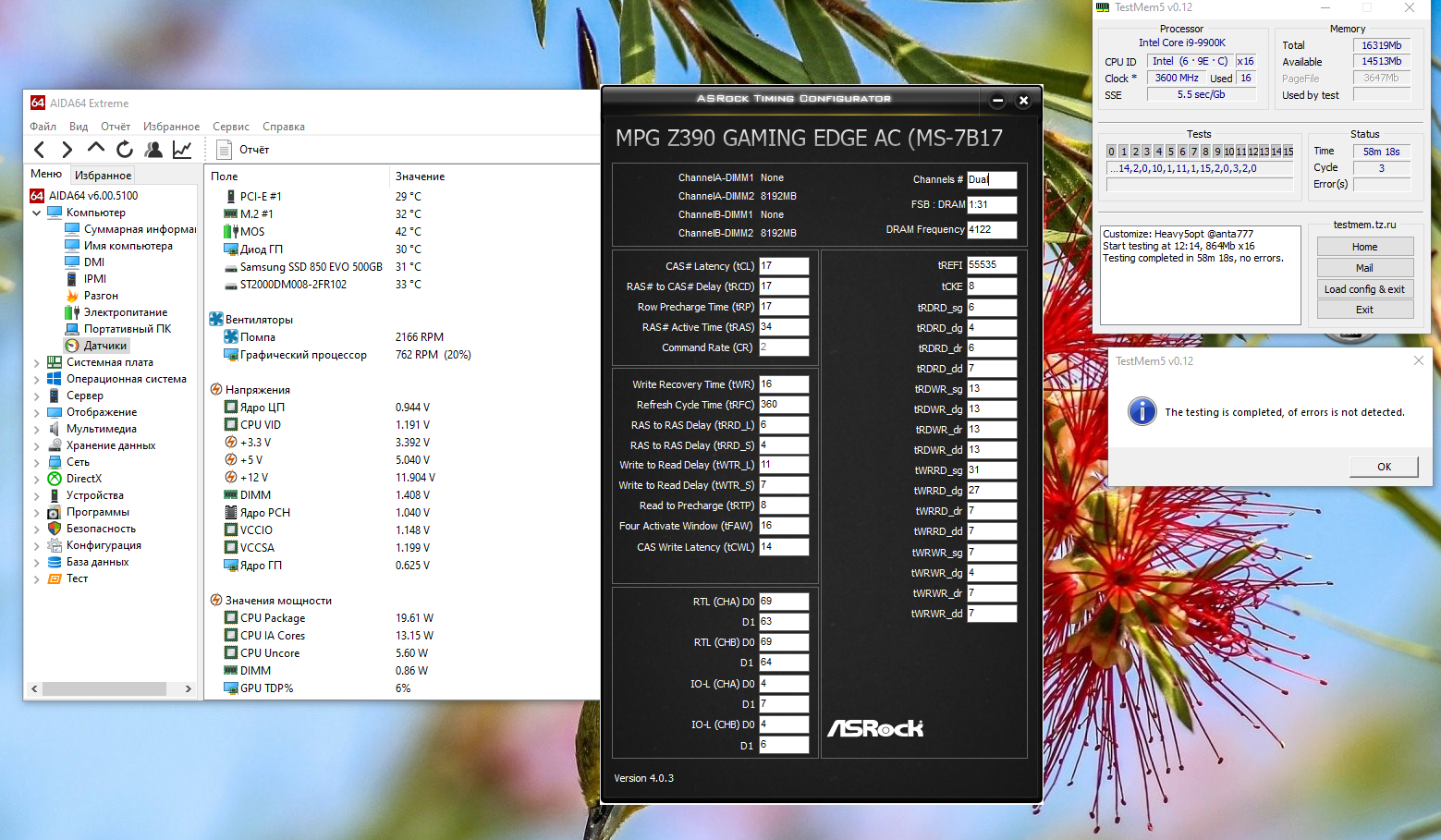This screenshot has width=1441, height=840.
Task: Collapse the Компьютер tree node
Action: coord(37,213)
